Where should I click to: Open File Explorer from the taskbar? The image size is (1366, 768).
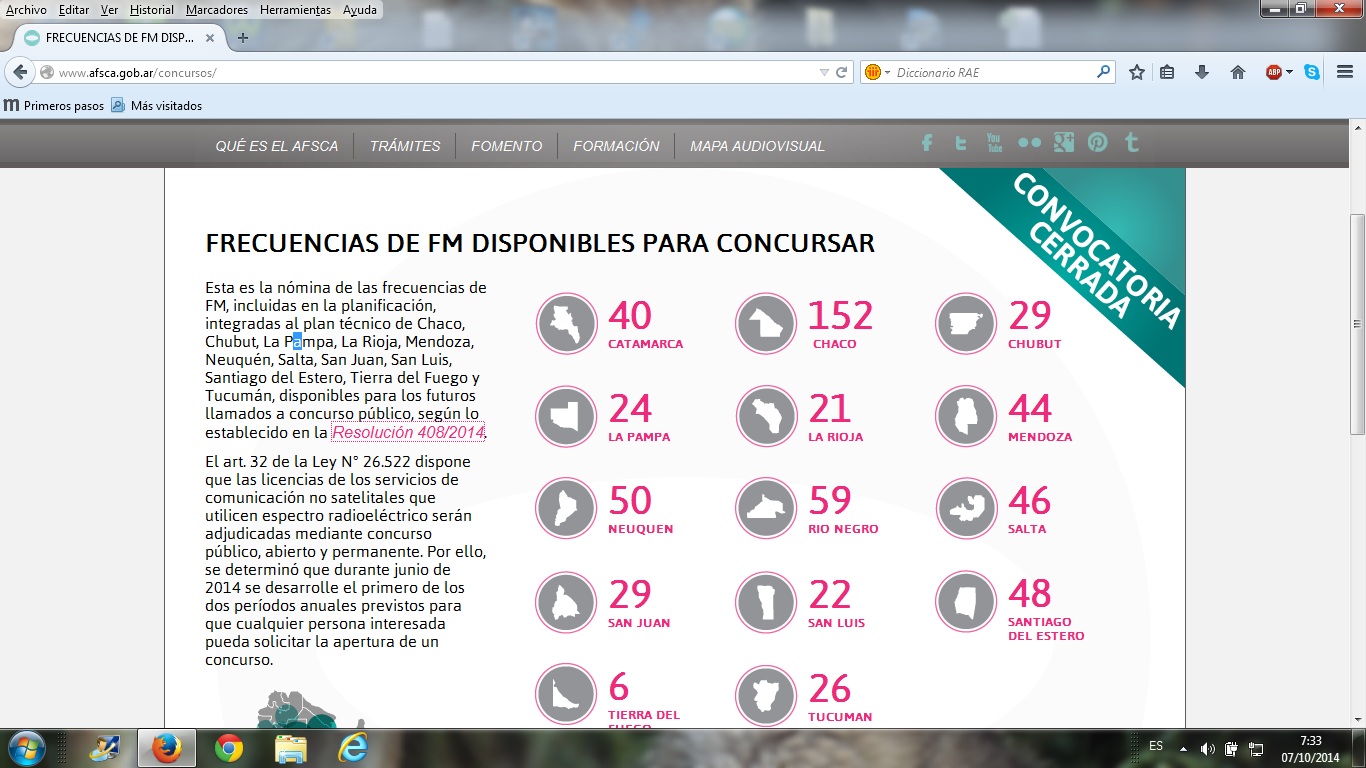(x=291, y=748)
